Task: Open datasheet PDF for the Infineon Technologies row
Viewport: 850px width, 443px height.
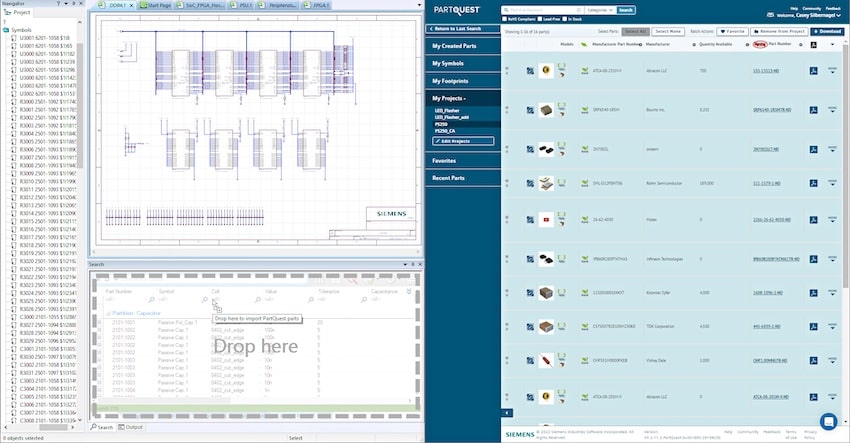Action: [813, 260]
